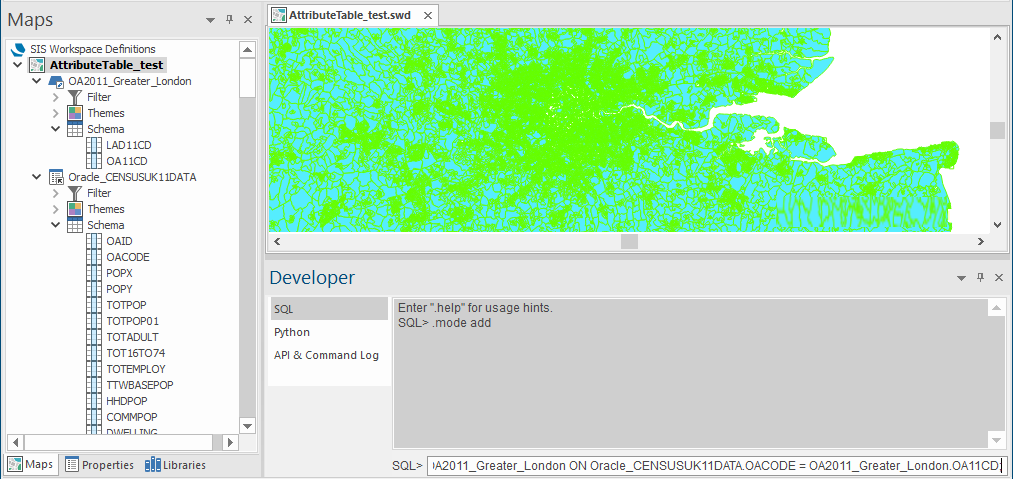Click the Maps tree horizontal scroll right arrow
The image size is (1013, 479).
point(230,443)
